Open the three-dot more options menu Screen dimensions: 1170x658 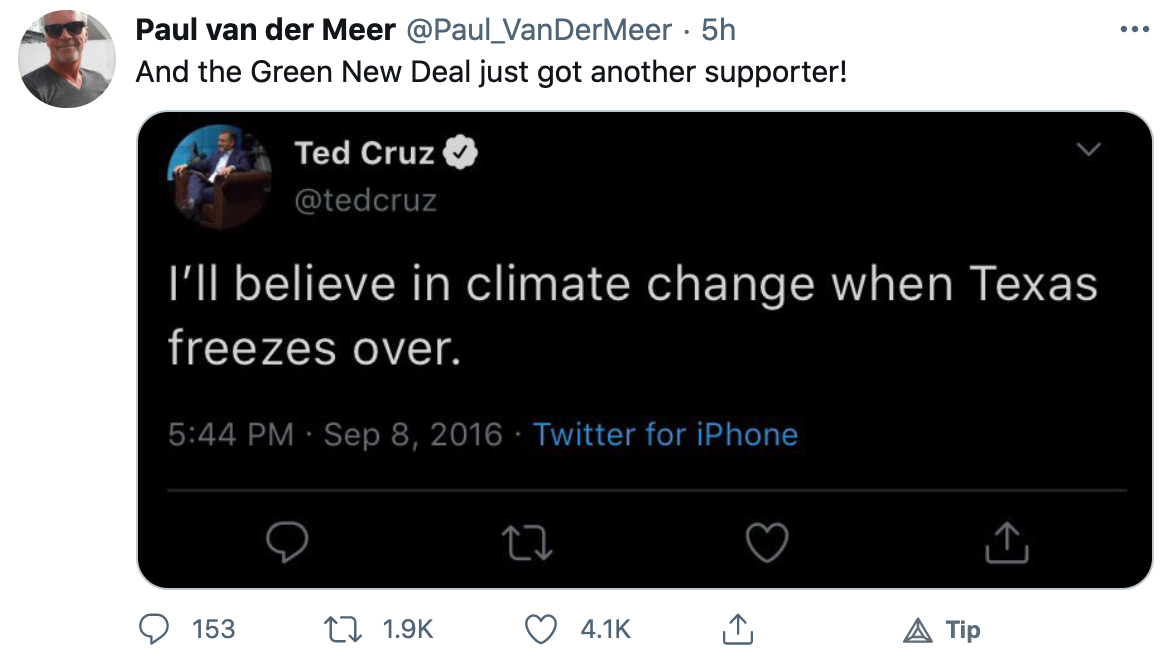coord(1133,28)
